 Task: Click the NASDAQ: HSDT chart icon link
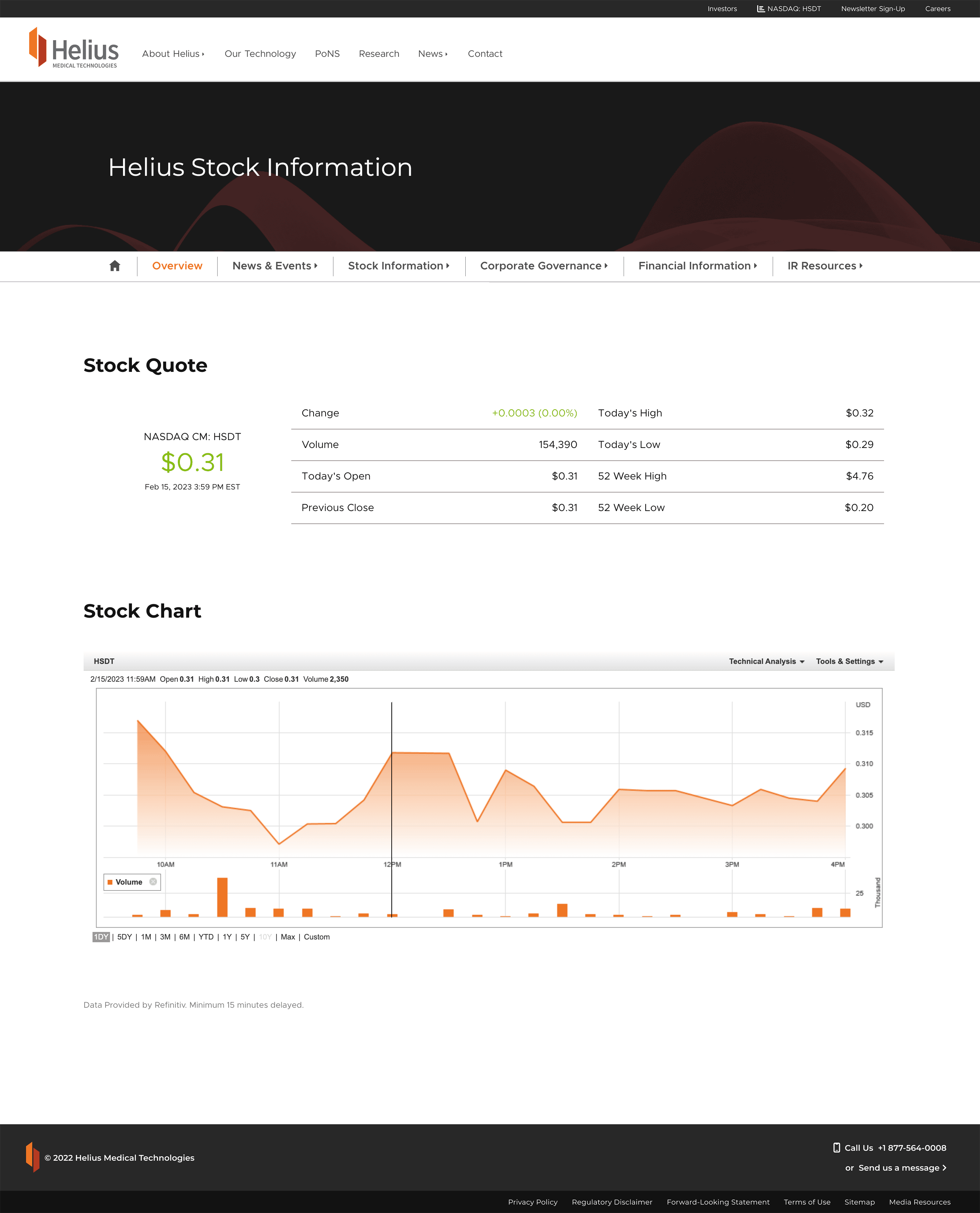[760, 9]
